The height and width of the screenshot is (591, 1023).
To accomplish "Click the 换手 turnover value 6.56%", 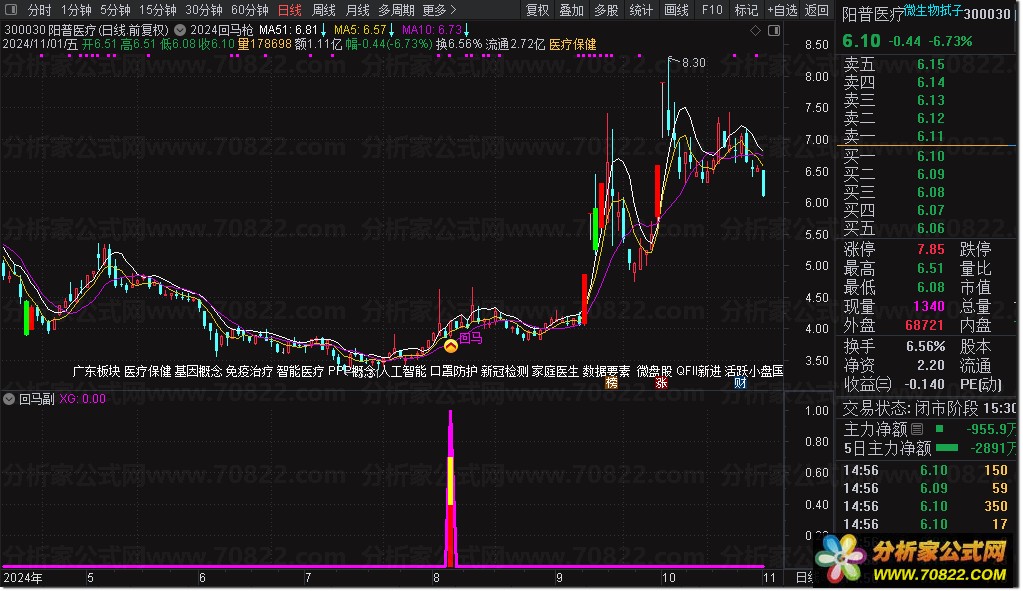I will tap(925, 346).
